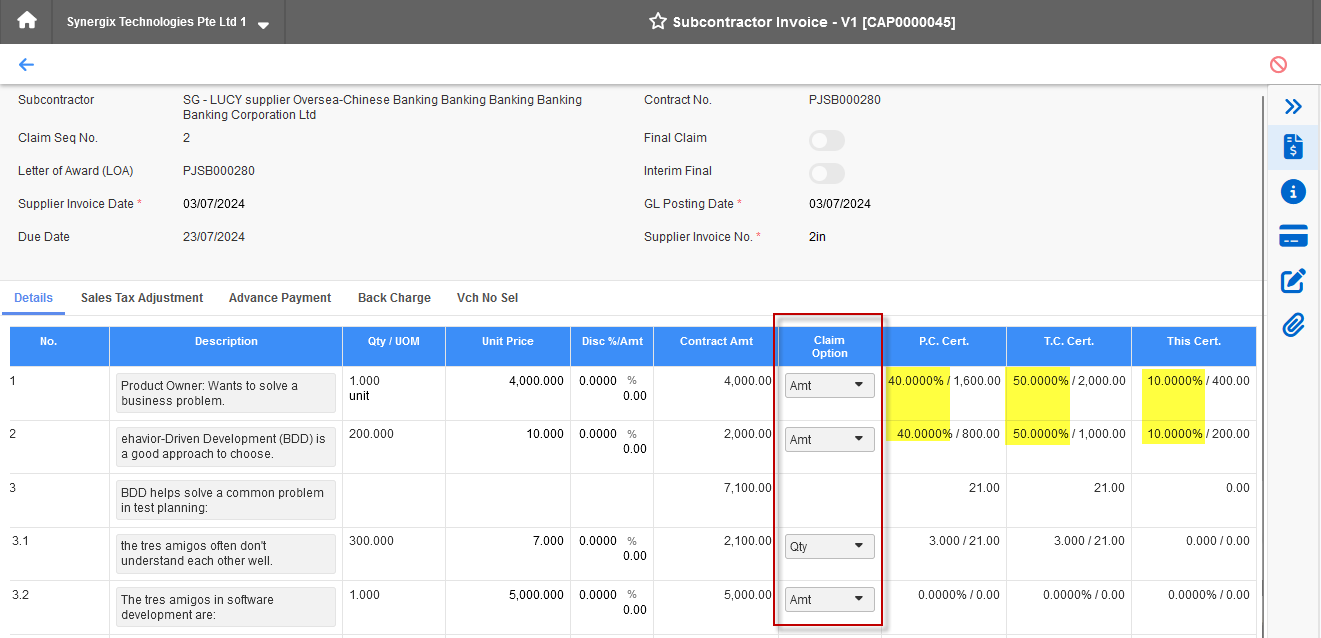
Task: Click the home icon in the top bar
Action: point(25,20)
